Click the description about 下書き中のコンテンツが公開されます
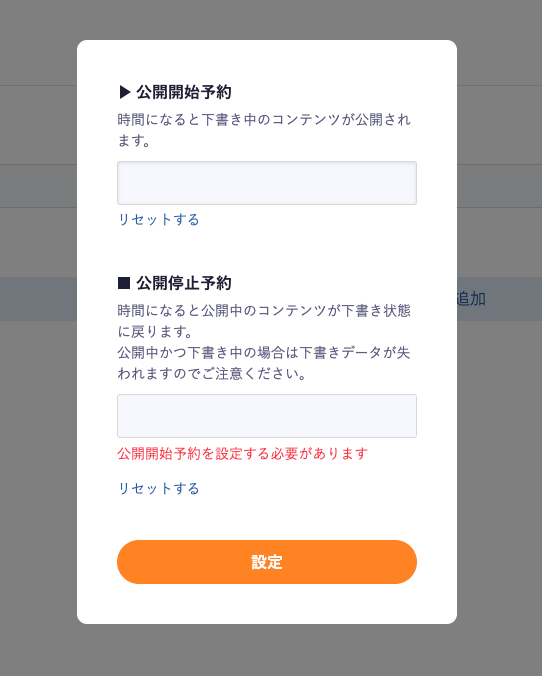The image size is (542, 676). [264, 130]
